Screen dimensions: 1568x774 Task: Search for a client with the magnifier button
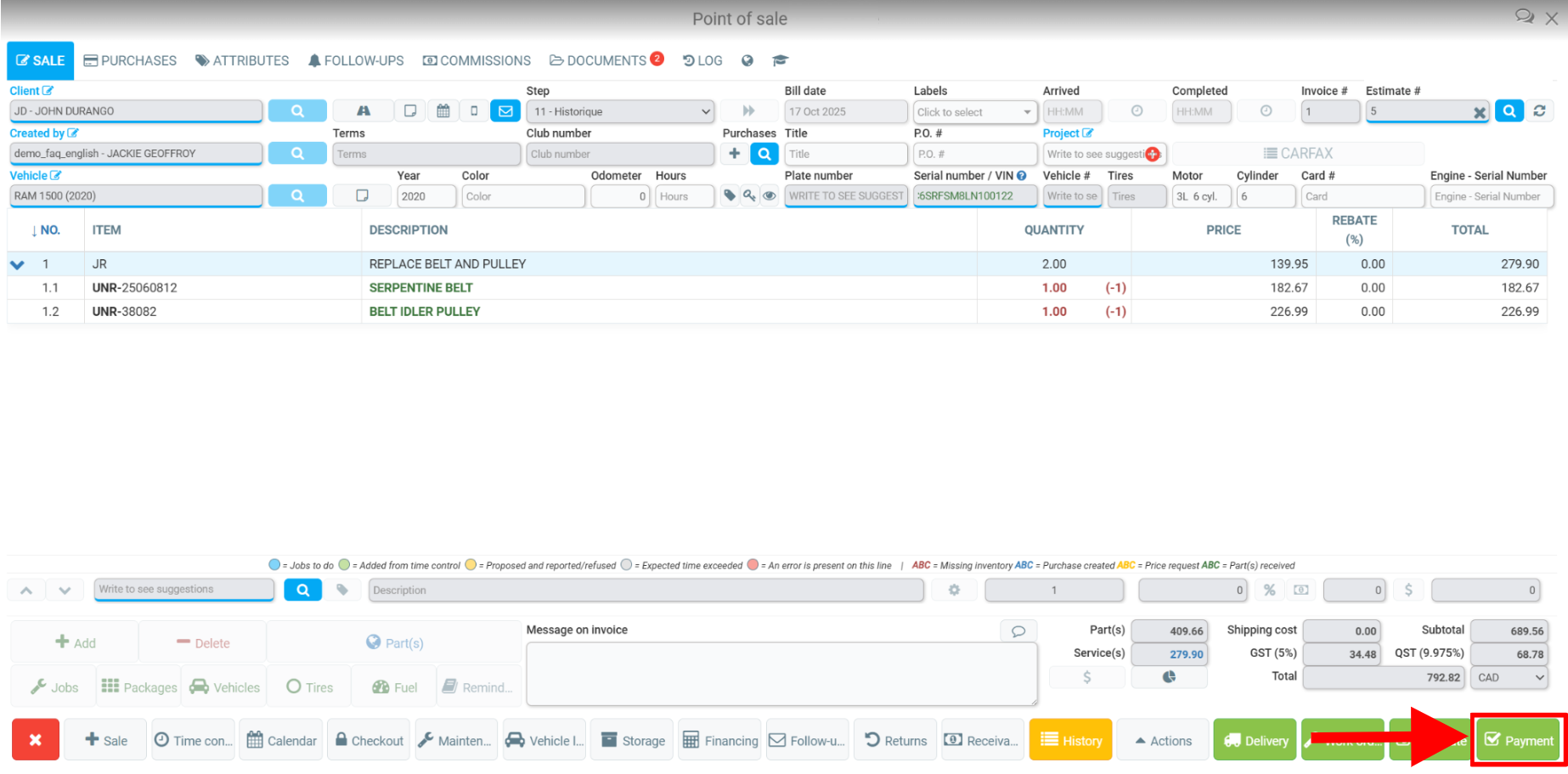(x=297, y=111)
